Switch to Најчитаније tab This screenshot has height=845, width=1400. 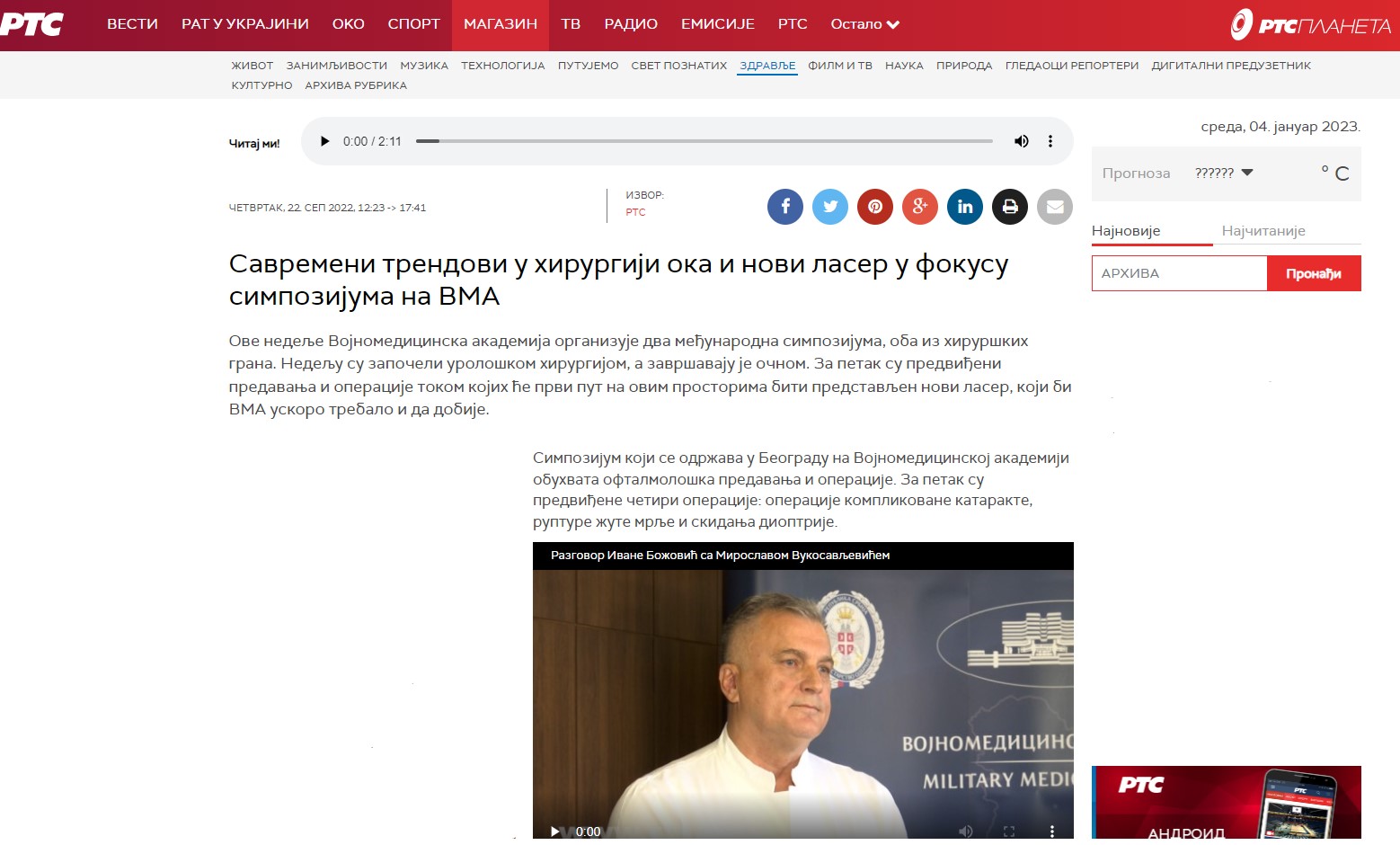[x=1263, y=231]
